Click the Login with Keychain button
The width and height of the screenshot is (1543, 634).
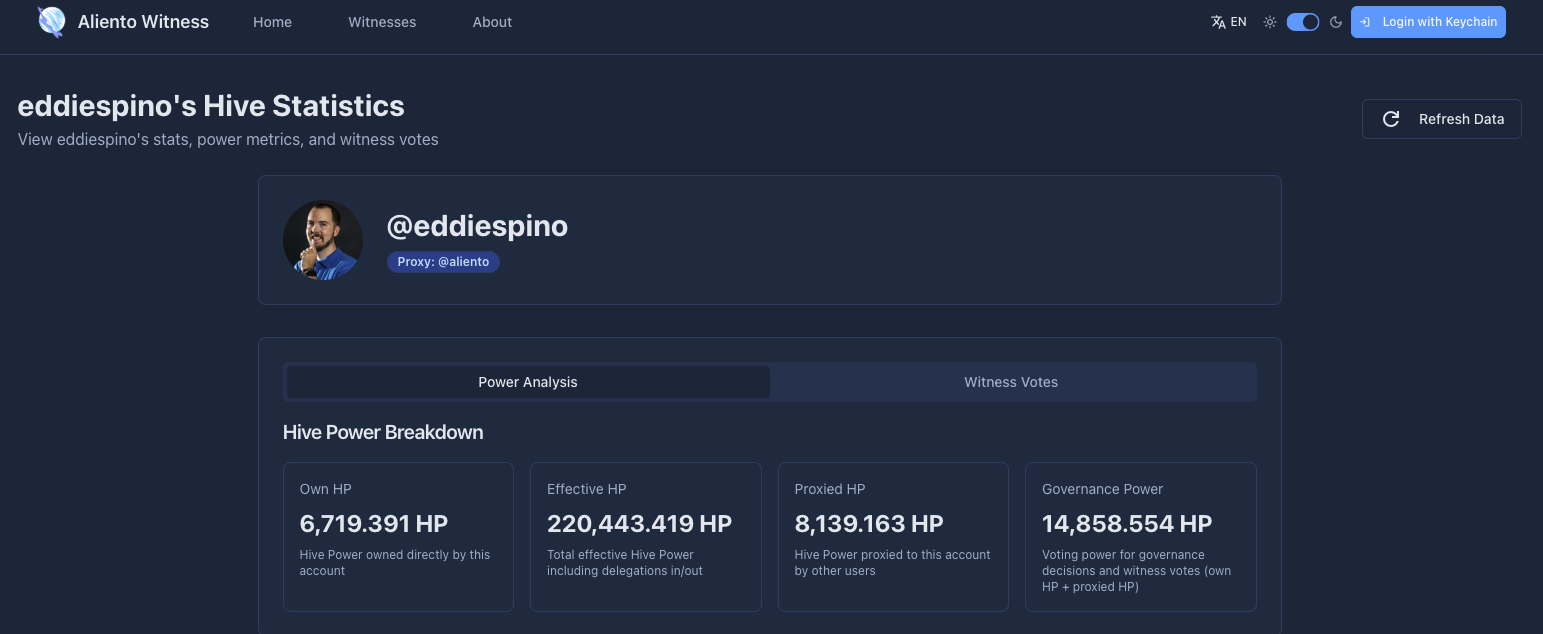pos(1428,22)
